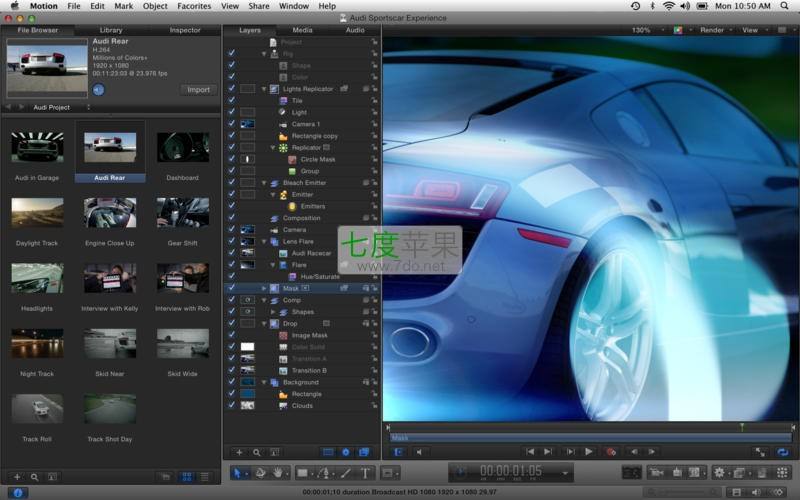This screenshot has height=500, width=800.
Task: Click the Mask bar in mini-timeline
Action: (x=591, y=438)
